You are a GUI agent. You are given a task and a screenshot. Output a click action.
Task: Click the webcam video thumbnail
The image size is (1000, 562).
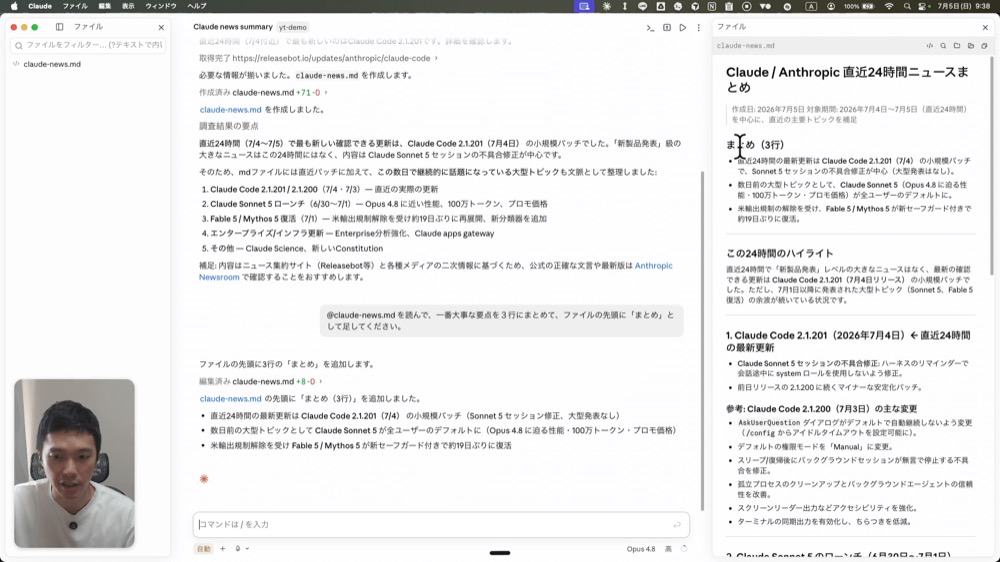point(75,464)
